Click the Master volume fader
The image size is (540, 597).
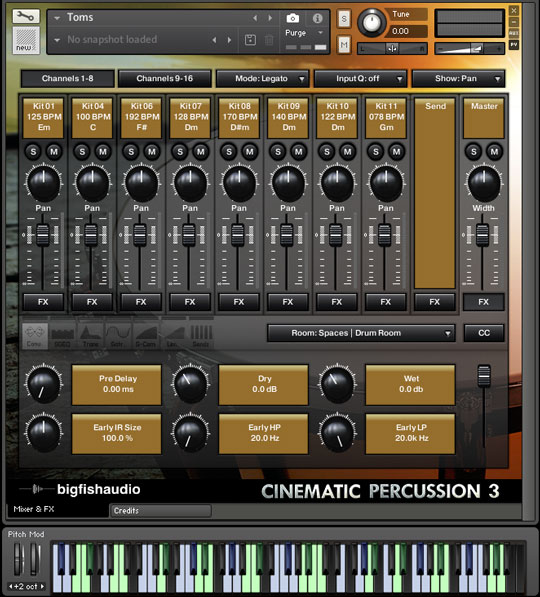point(482,235)
